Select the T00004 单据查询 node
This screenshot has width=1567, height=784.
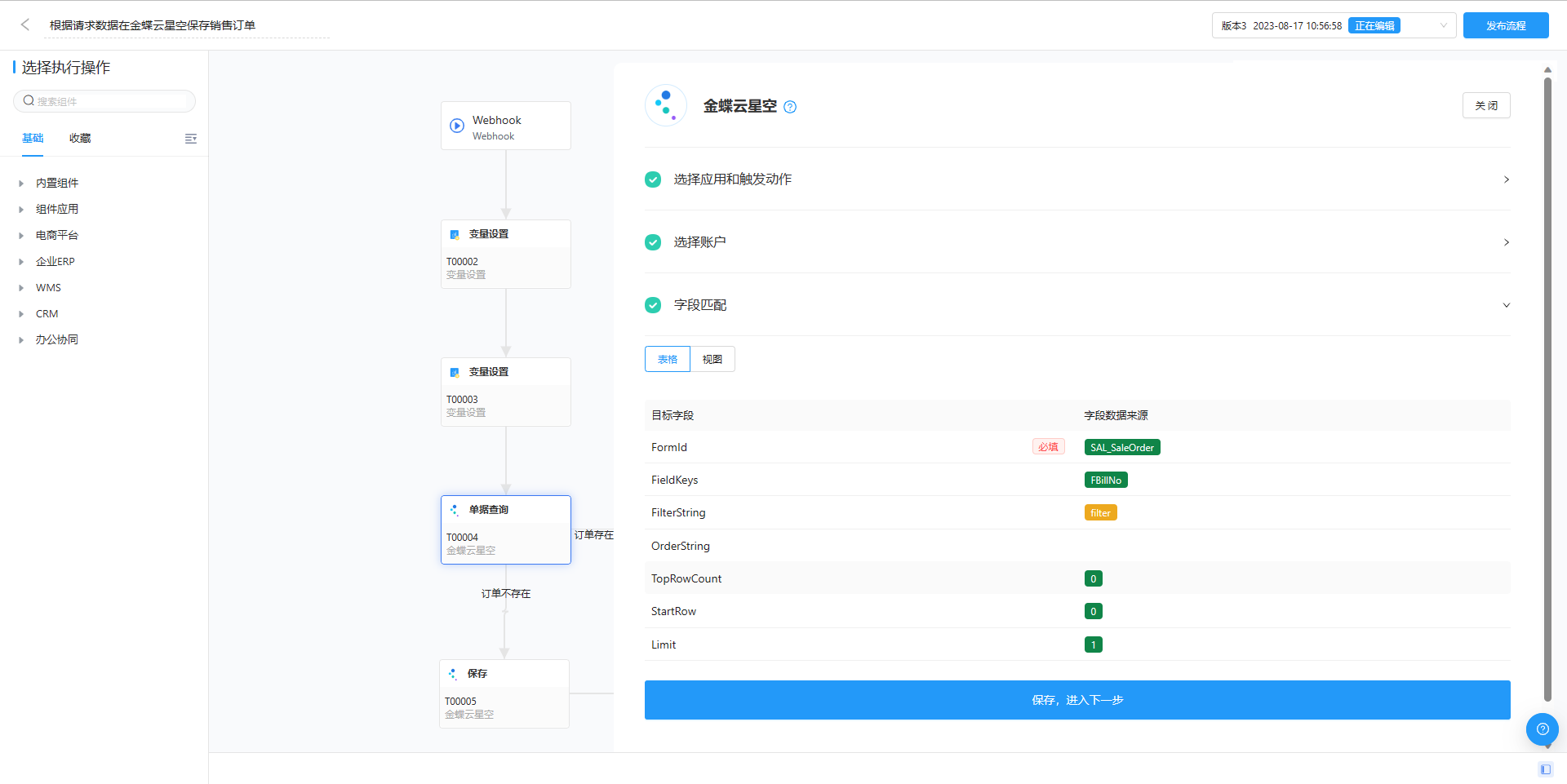(x=506, y=529)
